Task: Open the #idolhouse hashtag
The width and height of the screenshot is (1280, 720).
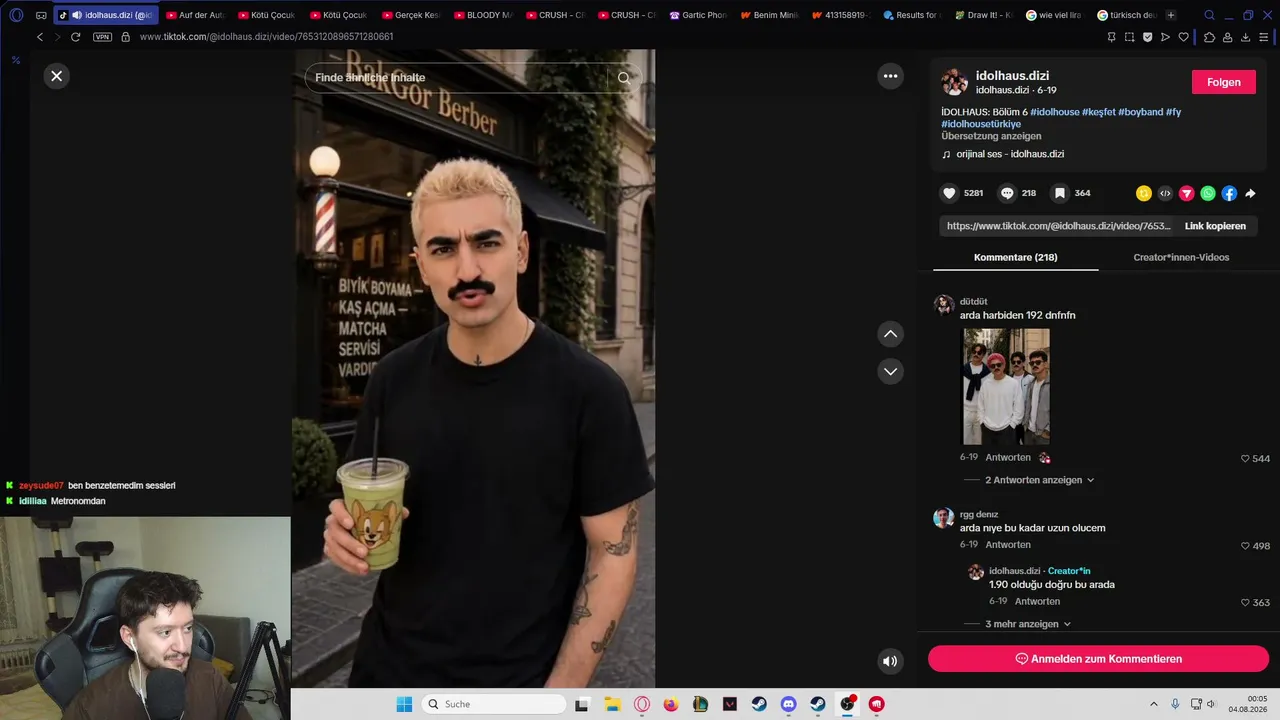Action: 1055,112
